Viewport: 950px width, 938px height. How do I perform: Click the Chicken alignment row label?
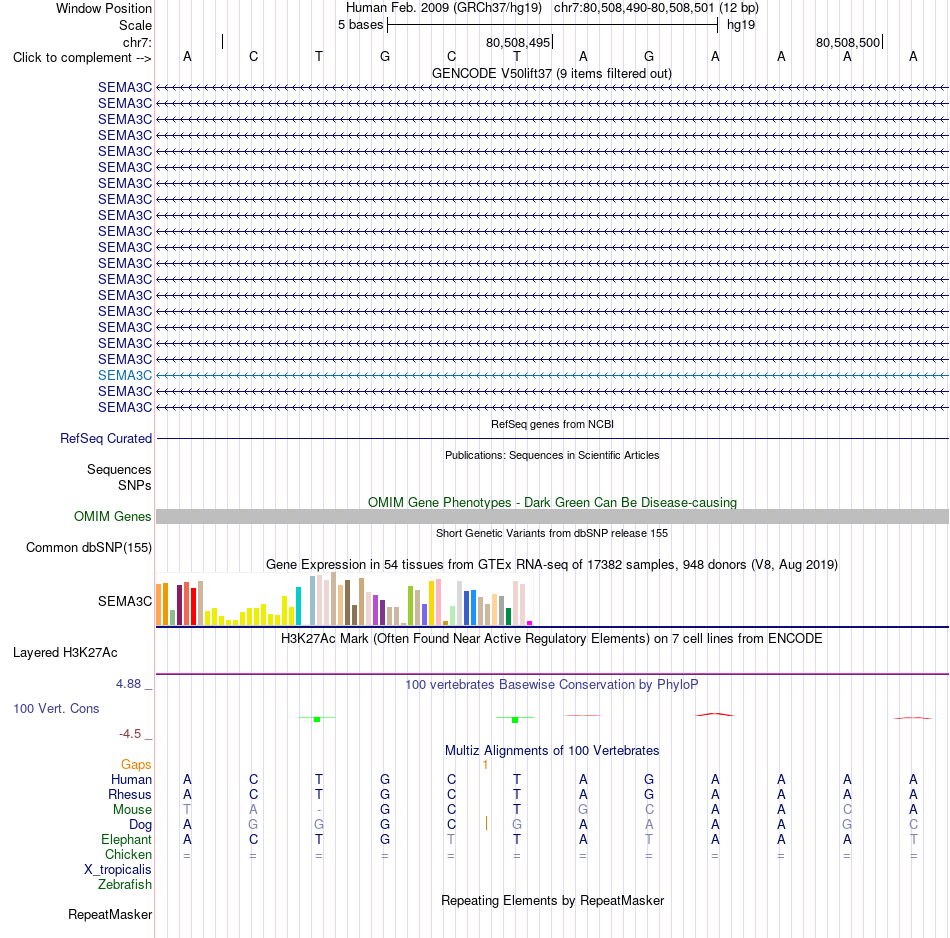pyautogui.click(x=128, y=854)
